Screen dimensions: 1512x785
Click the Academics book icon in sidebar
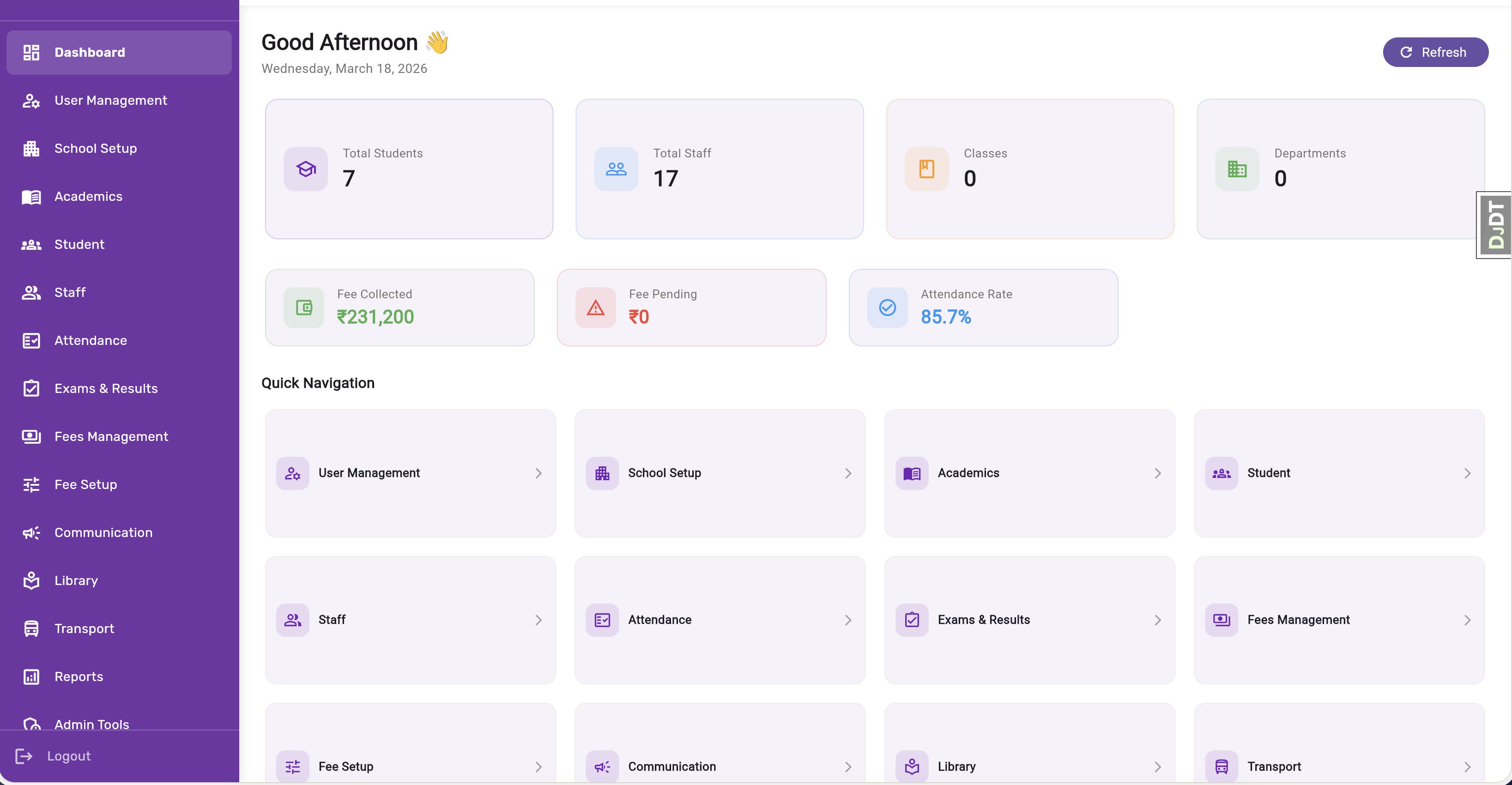31,197
